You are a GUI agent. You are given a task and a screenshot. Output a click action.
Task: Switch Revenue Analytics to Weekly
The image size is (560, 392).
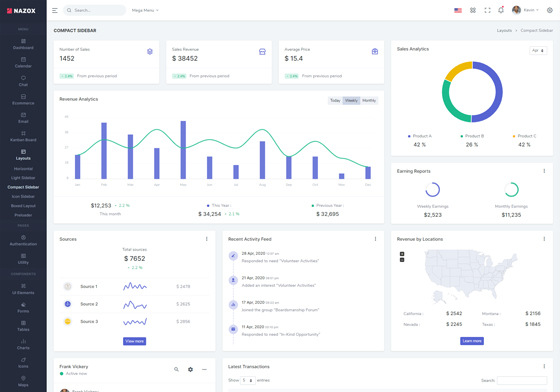(351, 101)
